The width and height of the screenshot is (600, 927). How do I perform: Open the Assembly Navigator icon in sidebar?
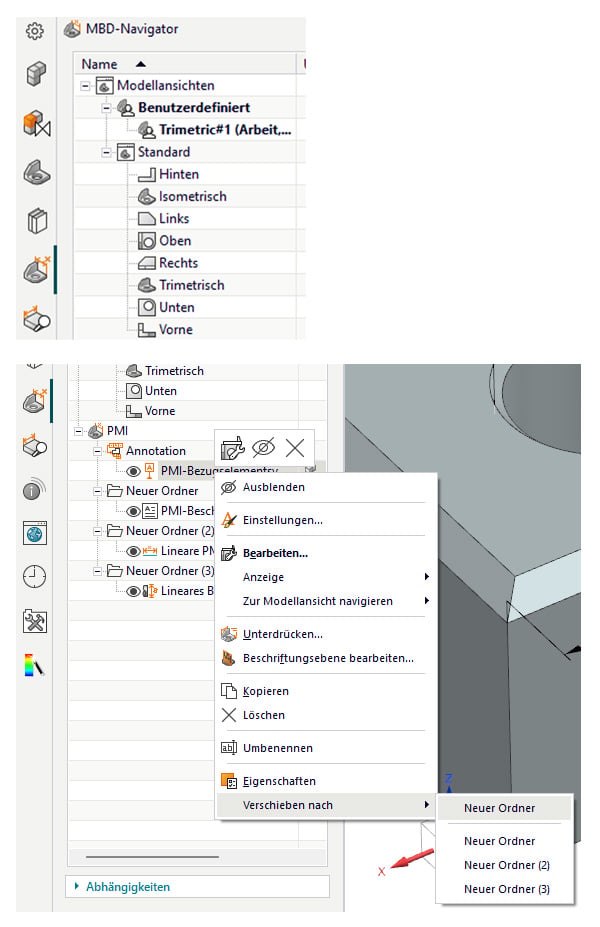(x=37, y=124)
